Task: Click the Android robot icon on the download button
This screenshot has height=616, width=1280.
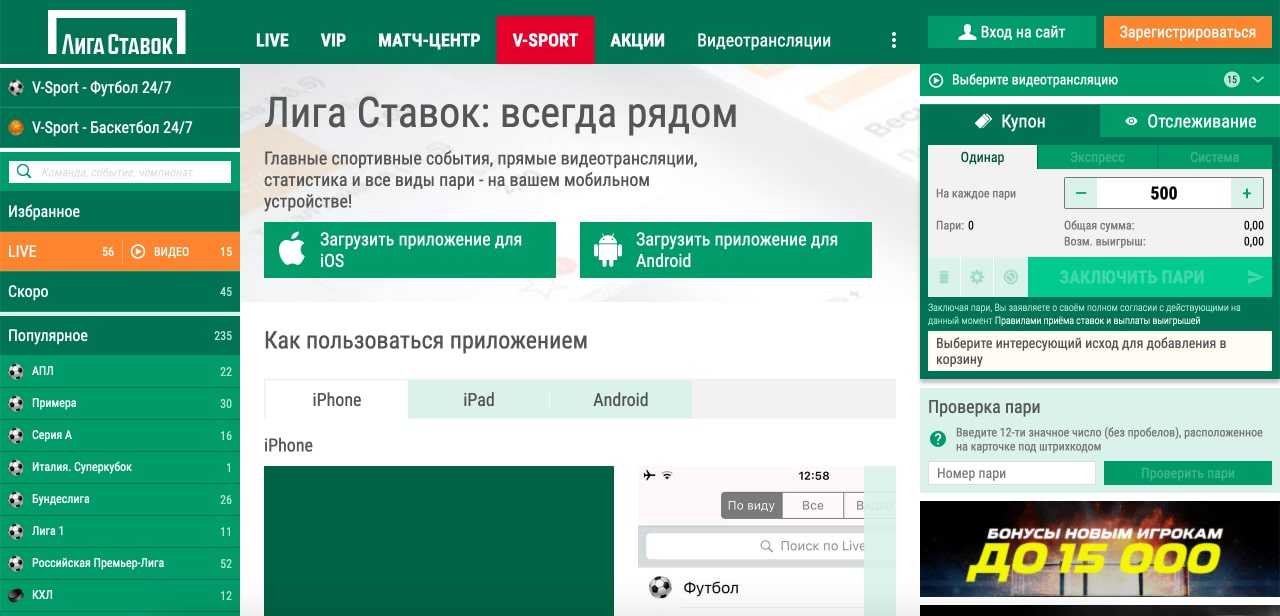Action: click(608, 250)
